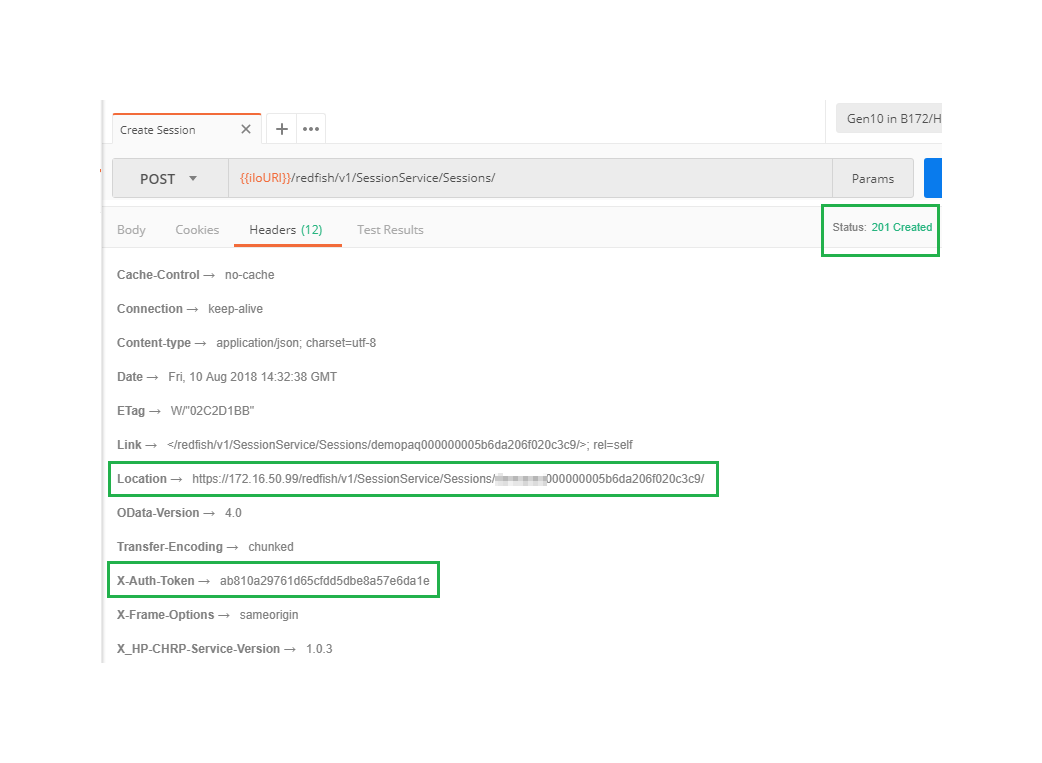Image resolution: width=1042 pixels, height=763 pixels.
Task: Open the Gen10 environment selector
Action: coord(888,118)
